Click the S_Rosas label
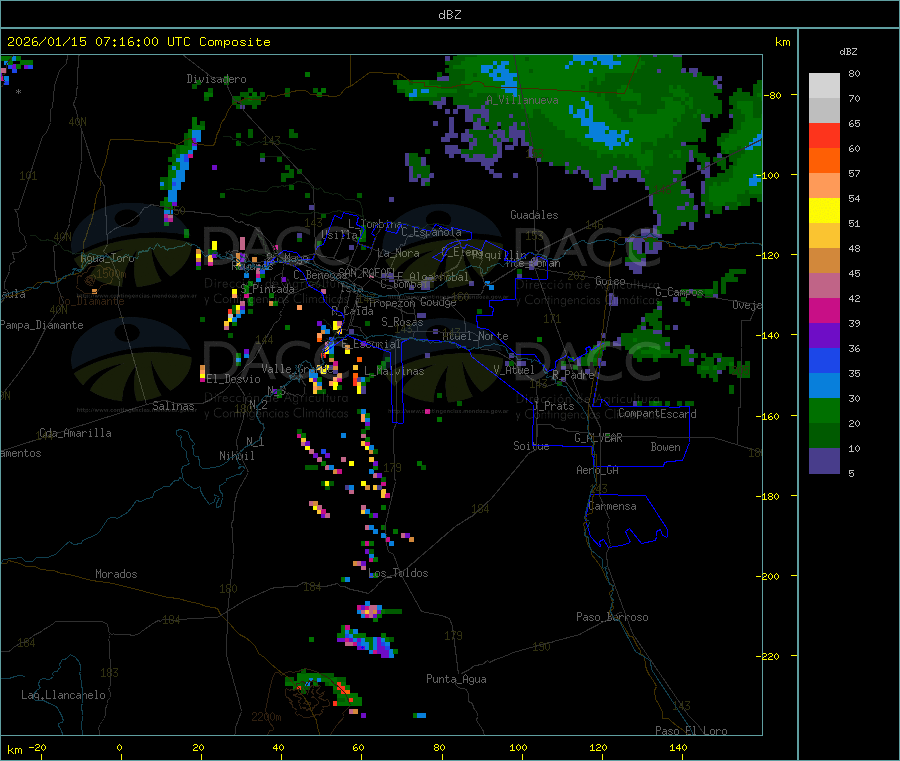This screenshot has width=900, height=761. (402, 323)
